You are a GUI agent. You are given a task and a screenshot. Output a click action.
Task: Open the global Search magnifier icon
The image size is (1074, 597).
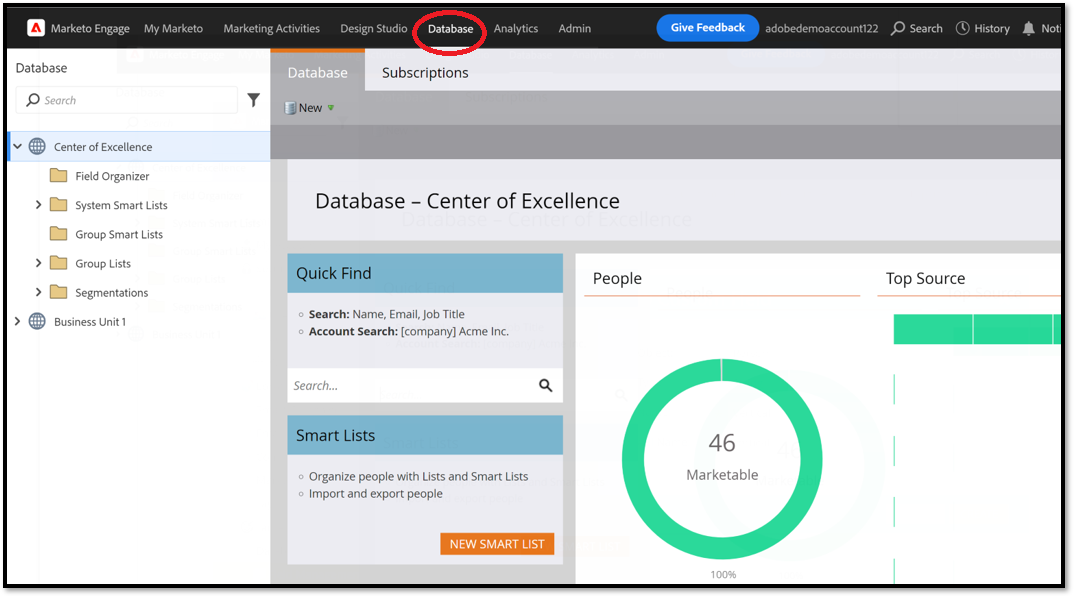tap(897, 28)
